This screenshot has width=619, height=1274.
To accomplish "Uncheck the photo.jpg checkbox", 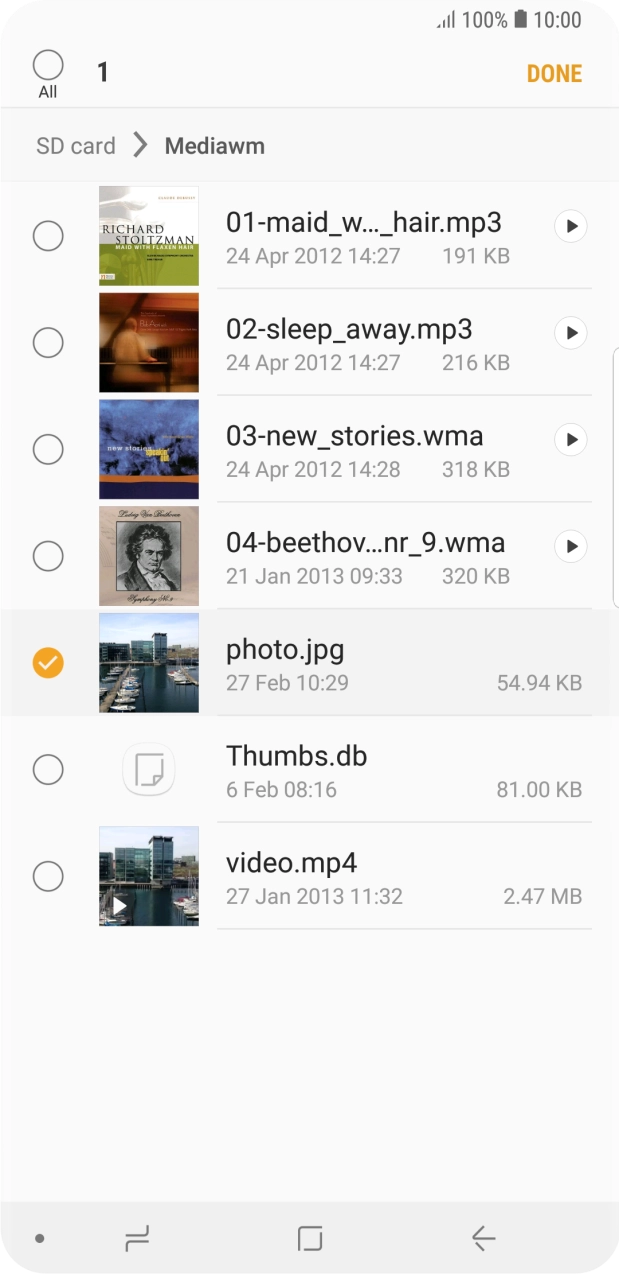I will point(48,662).
